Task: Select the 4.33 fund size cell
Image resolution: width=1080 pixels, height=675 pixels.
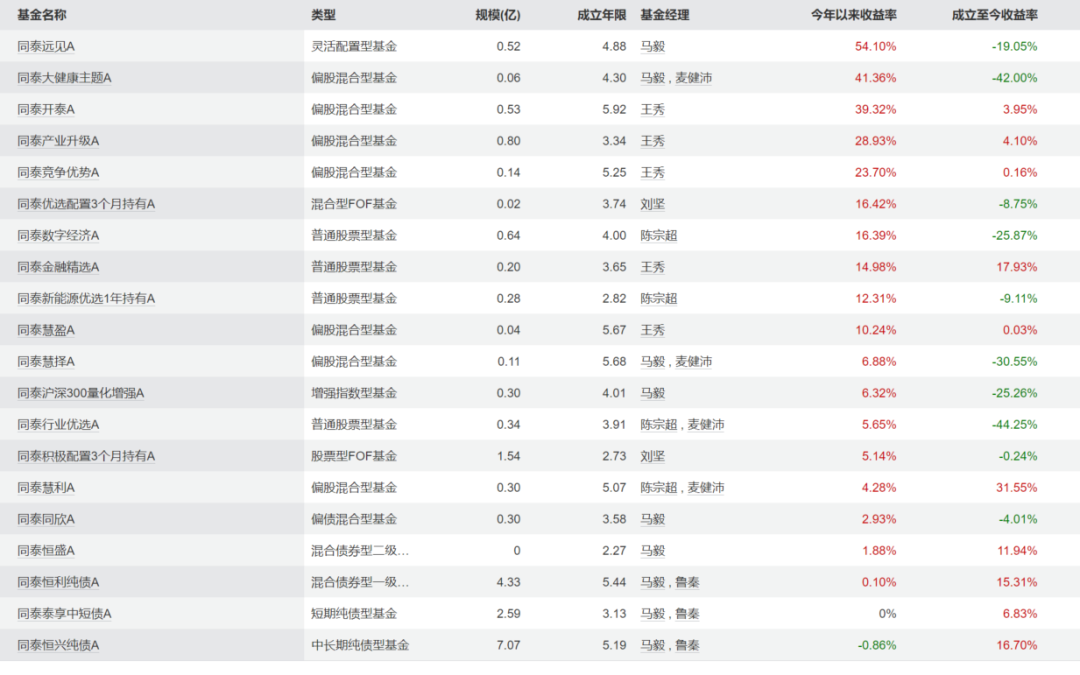Action: pyautogui.click(x=508, y=582)
